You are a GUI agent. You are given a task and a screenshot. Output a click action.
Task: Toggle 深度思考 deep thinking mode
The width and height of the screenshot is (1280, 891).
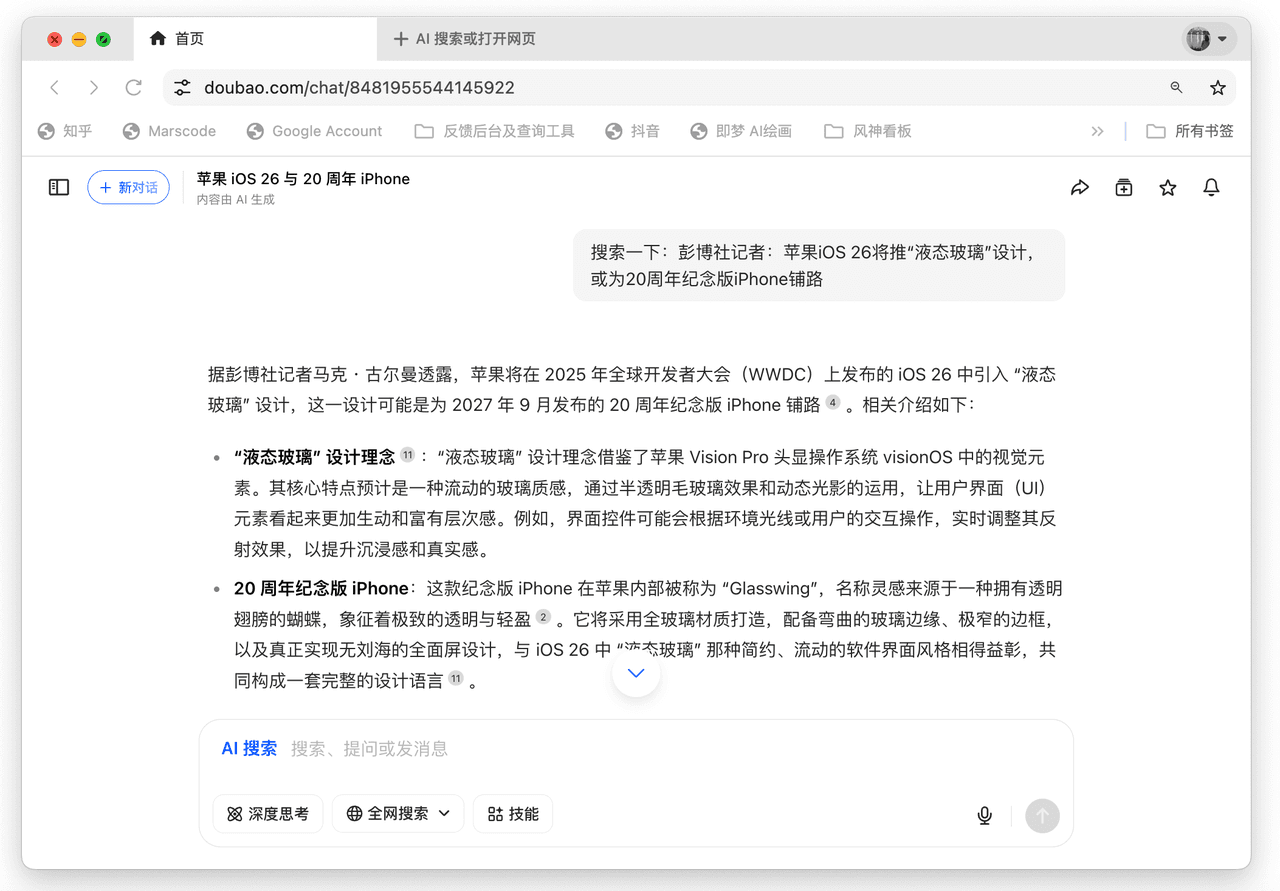268,814
